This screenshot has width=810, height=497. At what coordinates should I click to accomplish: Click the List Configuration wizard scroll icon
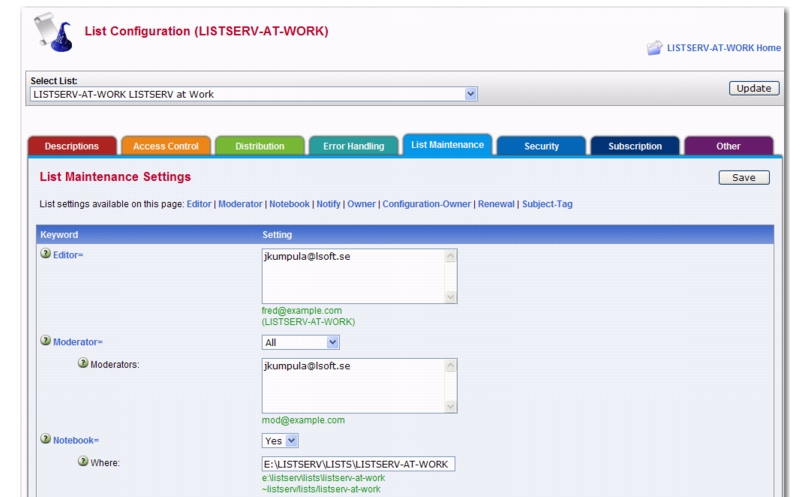[x=53, y=33]
